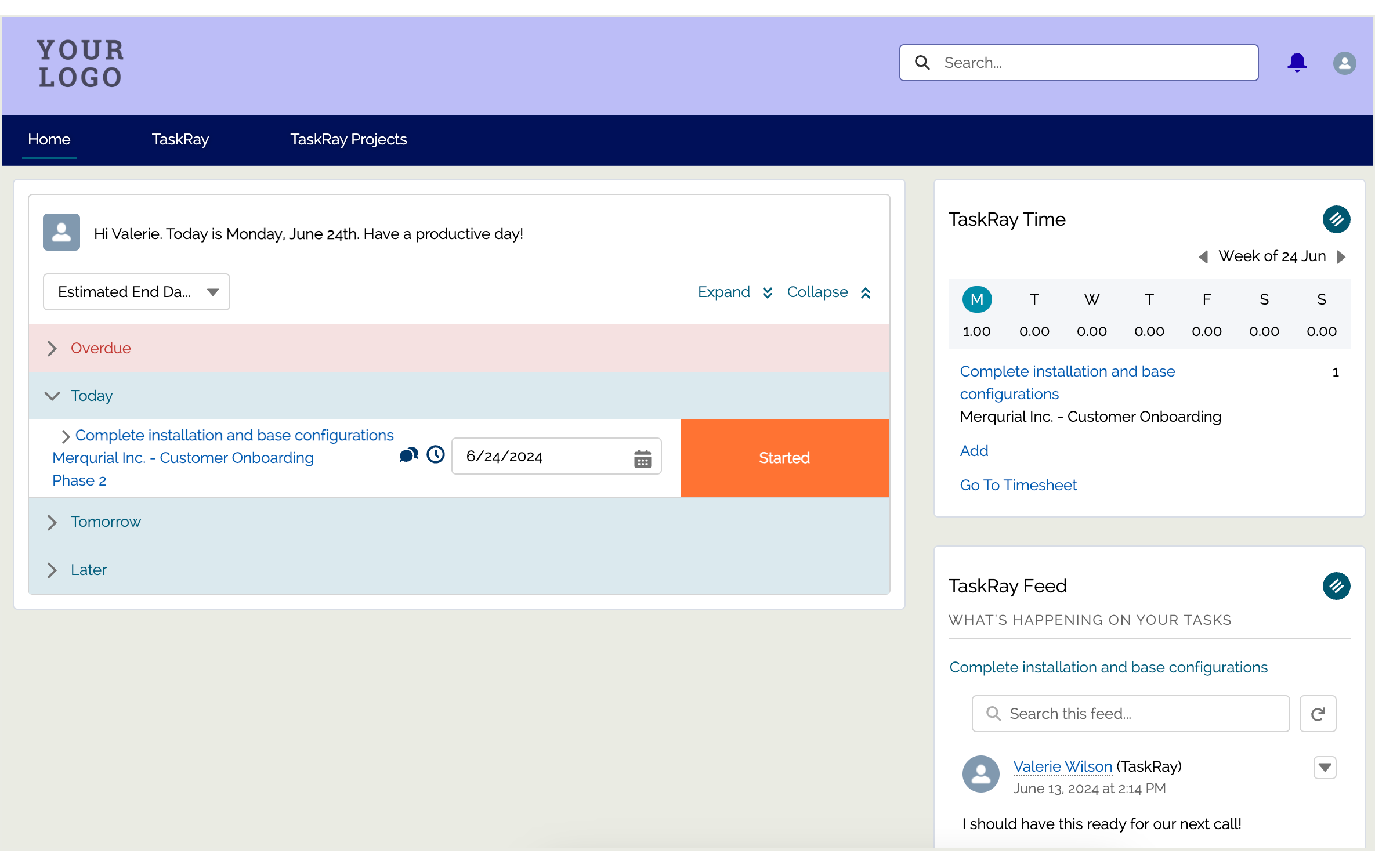
Task: Open the Home tab
Action: point(49,139)
